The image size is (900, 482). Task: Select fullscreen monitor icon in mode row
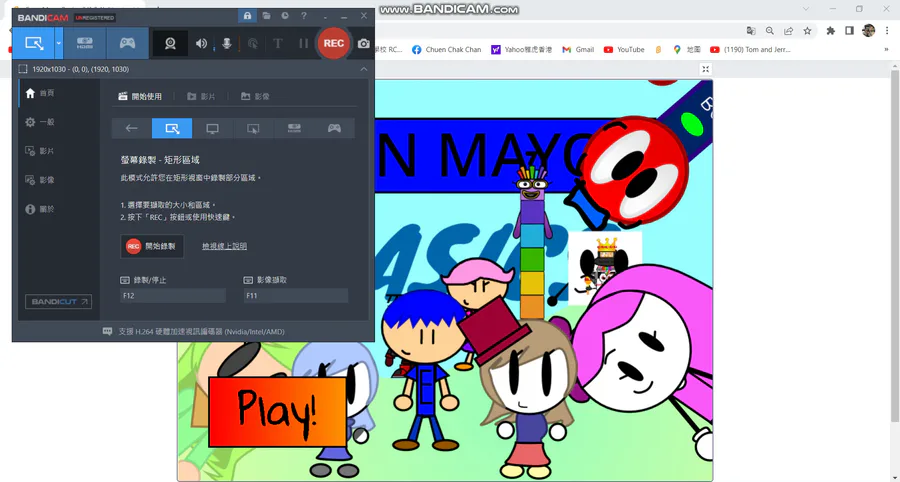tap(212, 129)
